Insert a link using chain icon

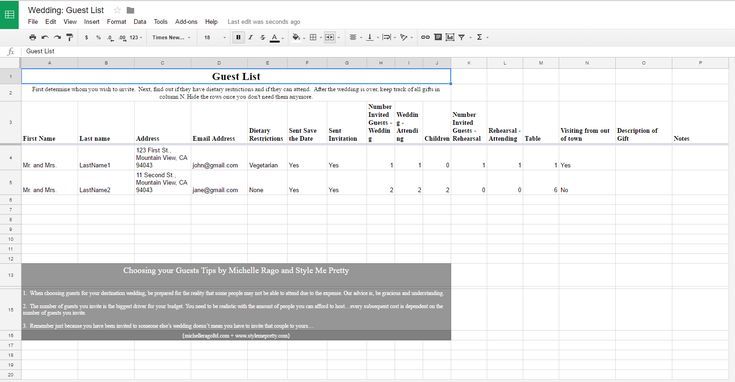(425, 37)
